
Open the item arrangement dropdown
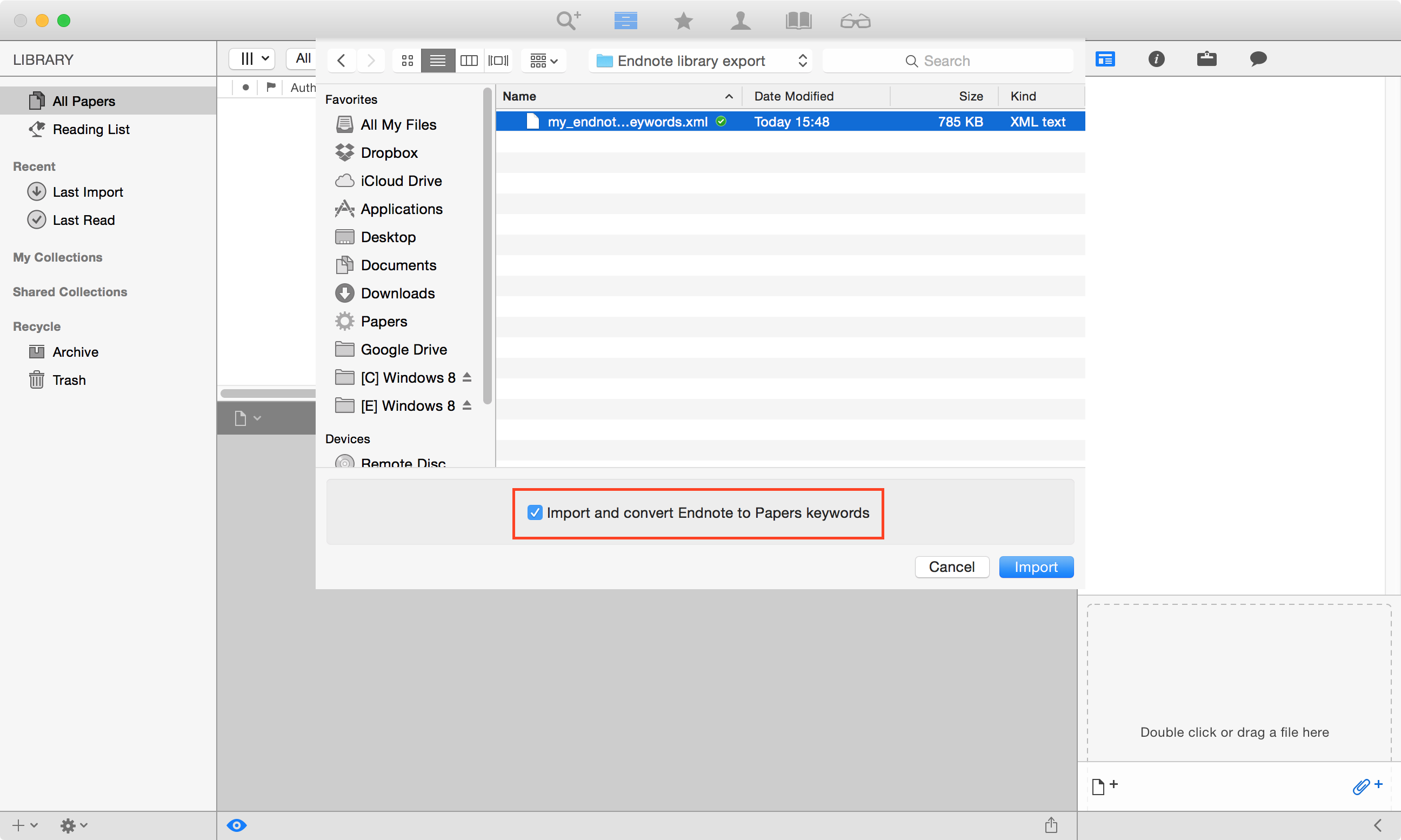pos(543,61)
